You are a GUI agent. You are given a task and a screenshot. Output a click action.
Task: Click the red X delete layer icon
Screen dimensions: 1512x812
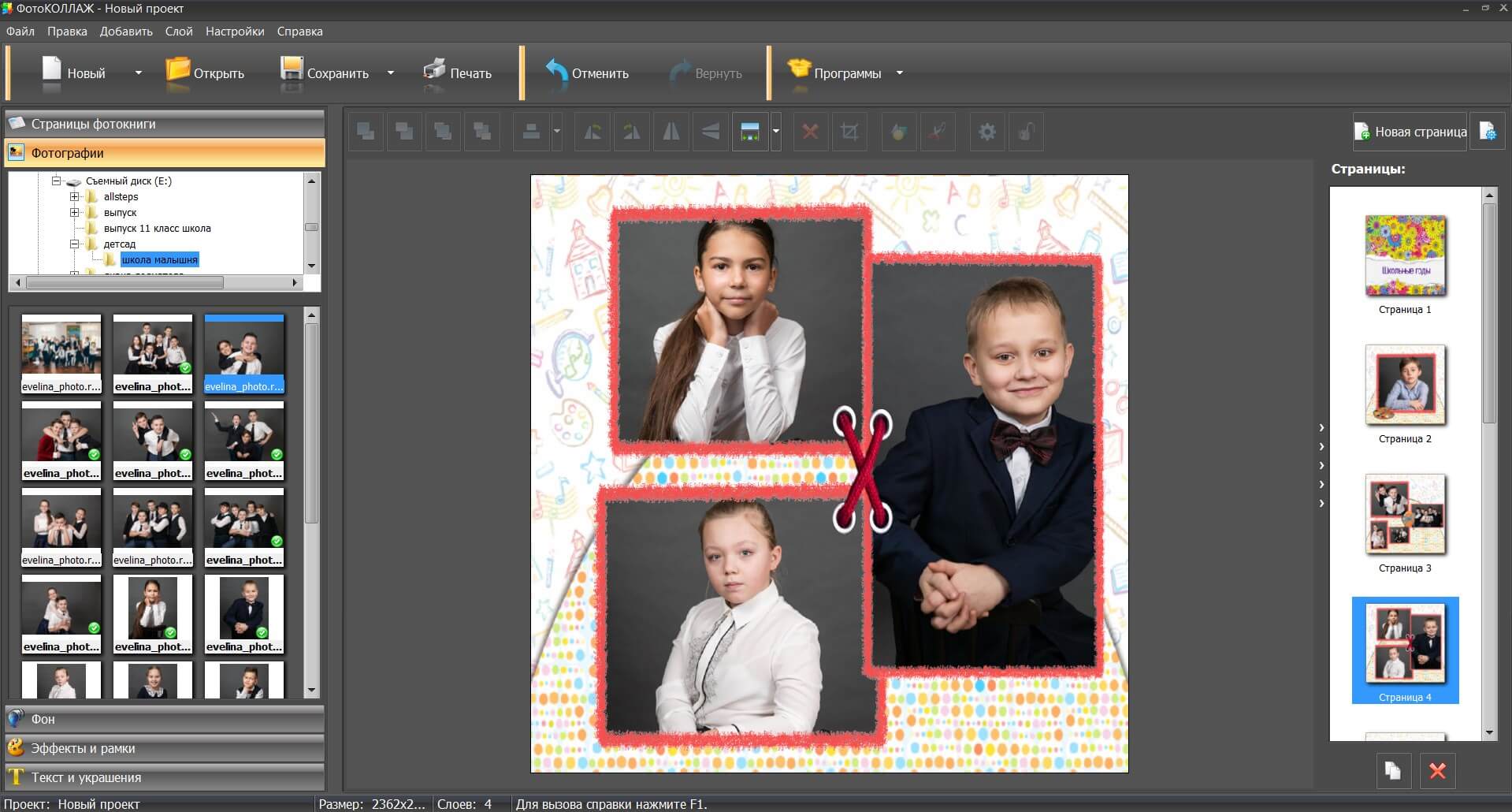810,132
